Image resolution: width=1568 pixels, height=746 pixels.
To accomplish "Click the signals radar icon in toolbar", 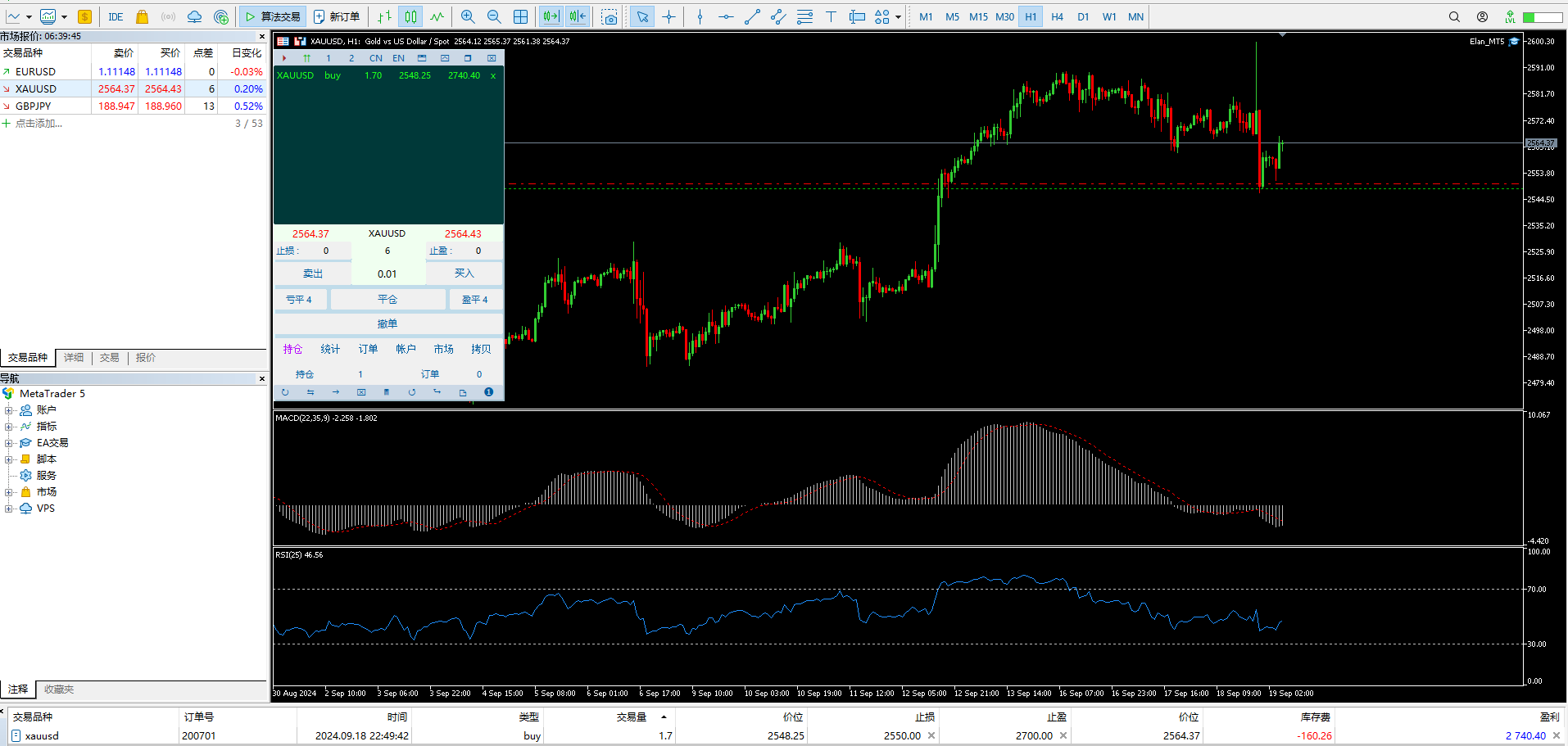I will [168, 16].
